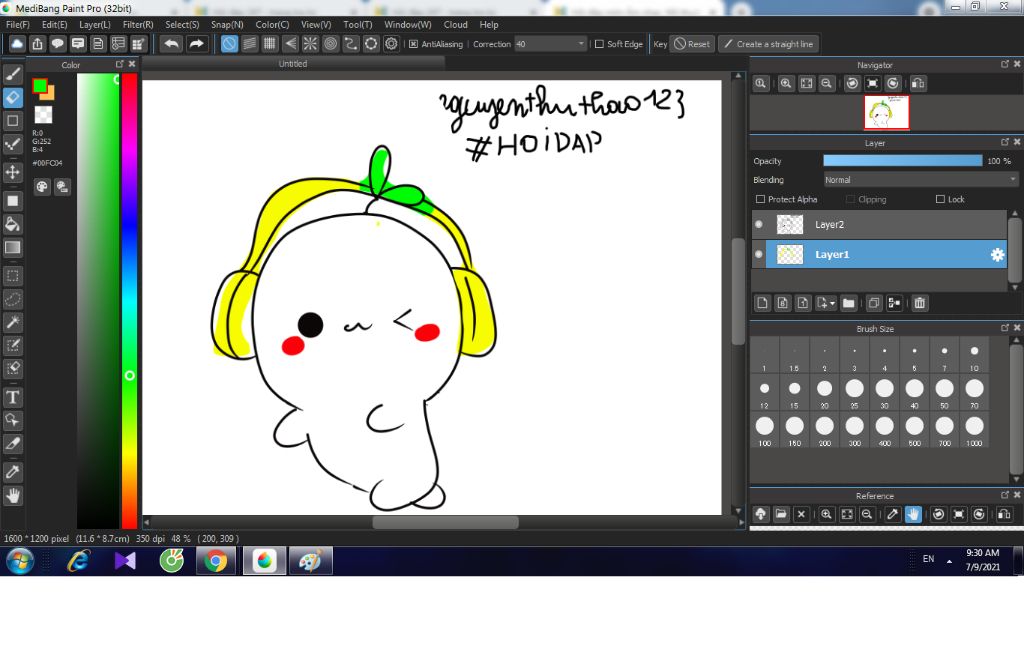The height and width of the screenshot is (661, 1024).
Task: Select the Gradient tool
Action: [12, 248]
